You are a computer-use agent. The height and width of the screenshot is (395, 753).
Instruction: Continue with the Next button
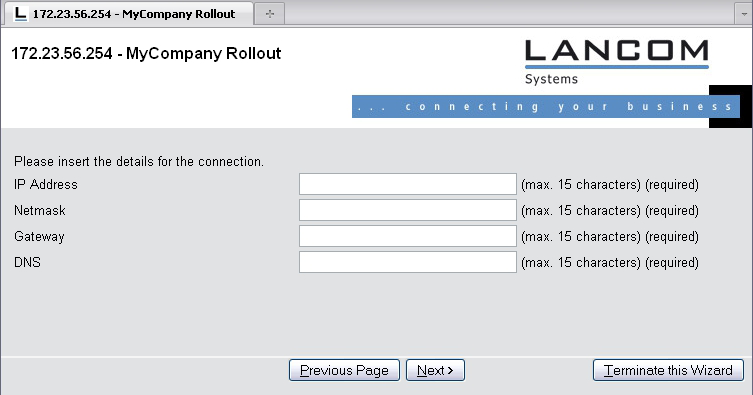tap(435, 370)
